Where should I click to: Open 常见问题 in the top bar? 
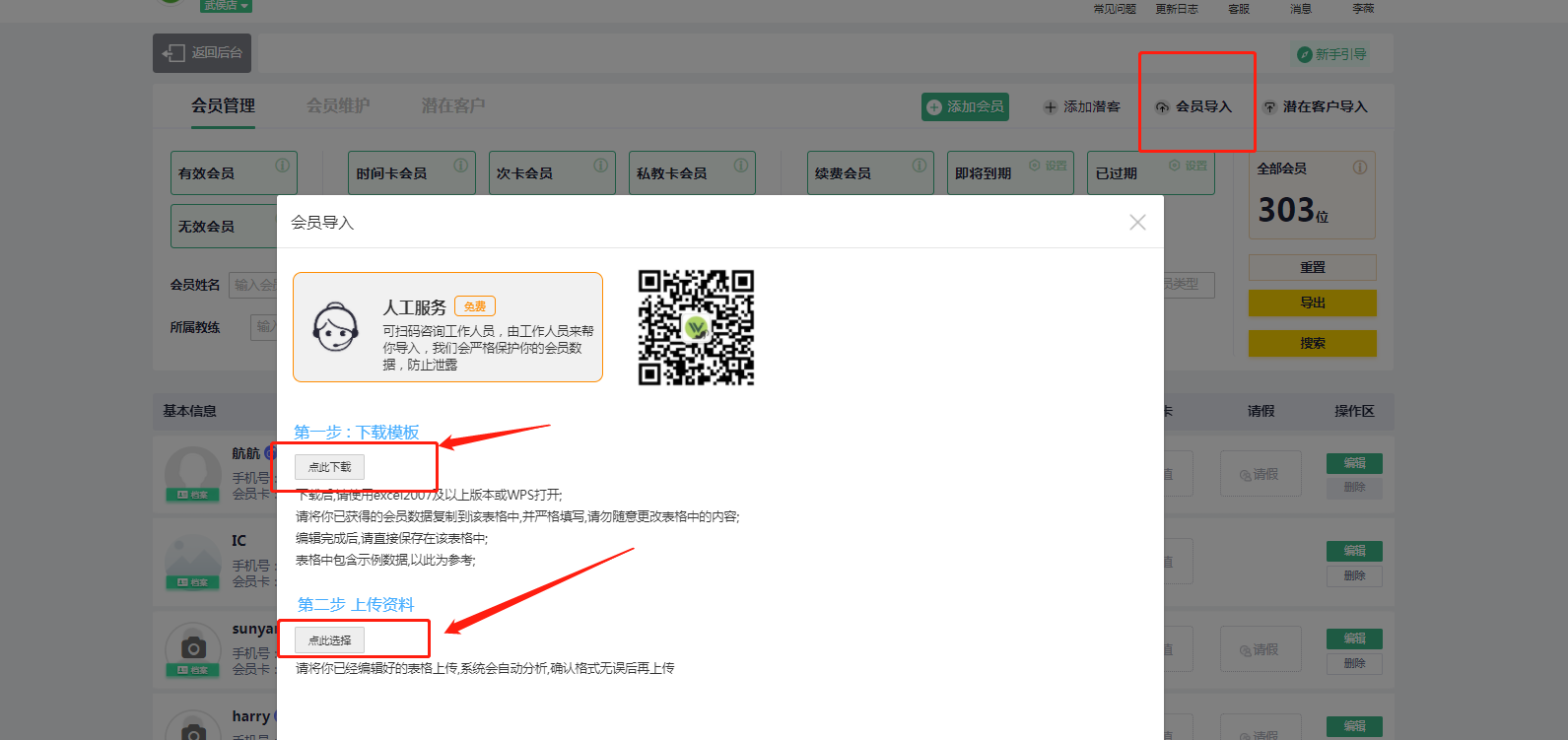[x=1115, y=9]
